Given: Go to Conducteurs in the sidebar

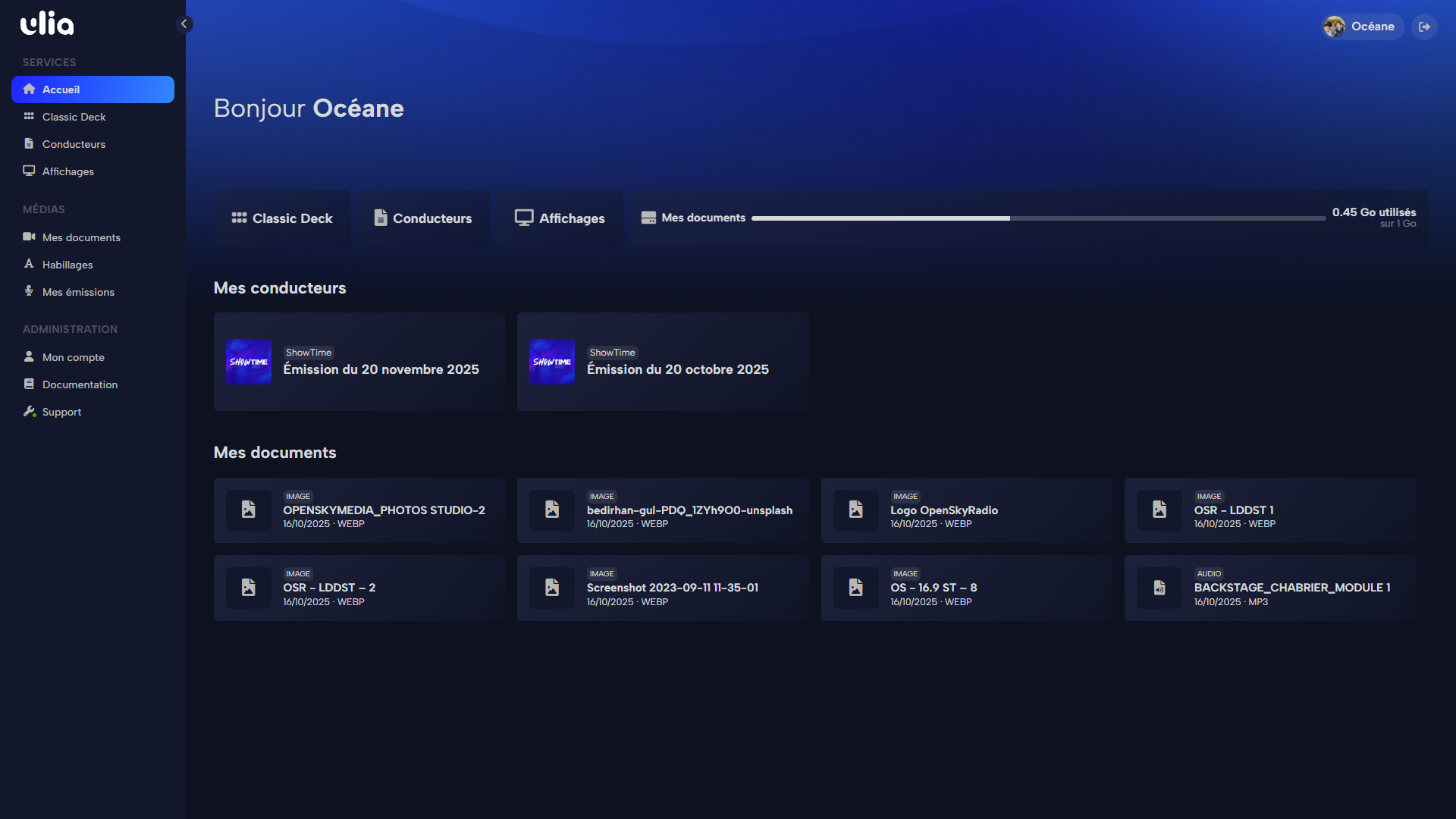Looking at the screenshot, I should click(74, 144).
